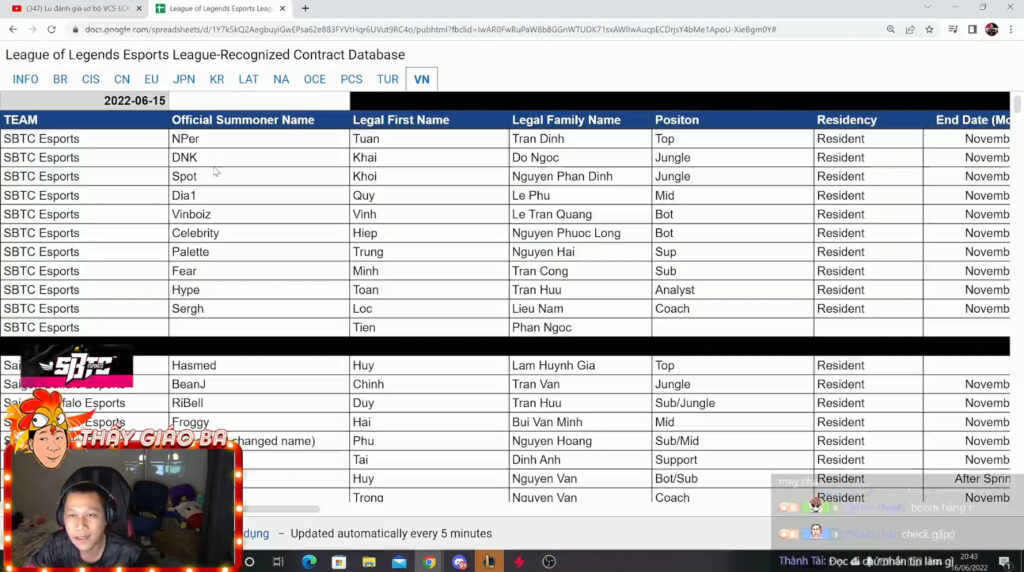
Task: Click family name Bui Van Minh
Action: pyautogui.click(x=580, y=422)
